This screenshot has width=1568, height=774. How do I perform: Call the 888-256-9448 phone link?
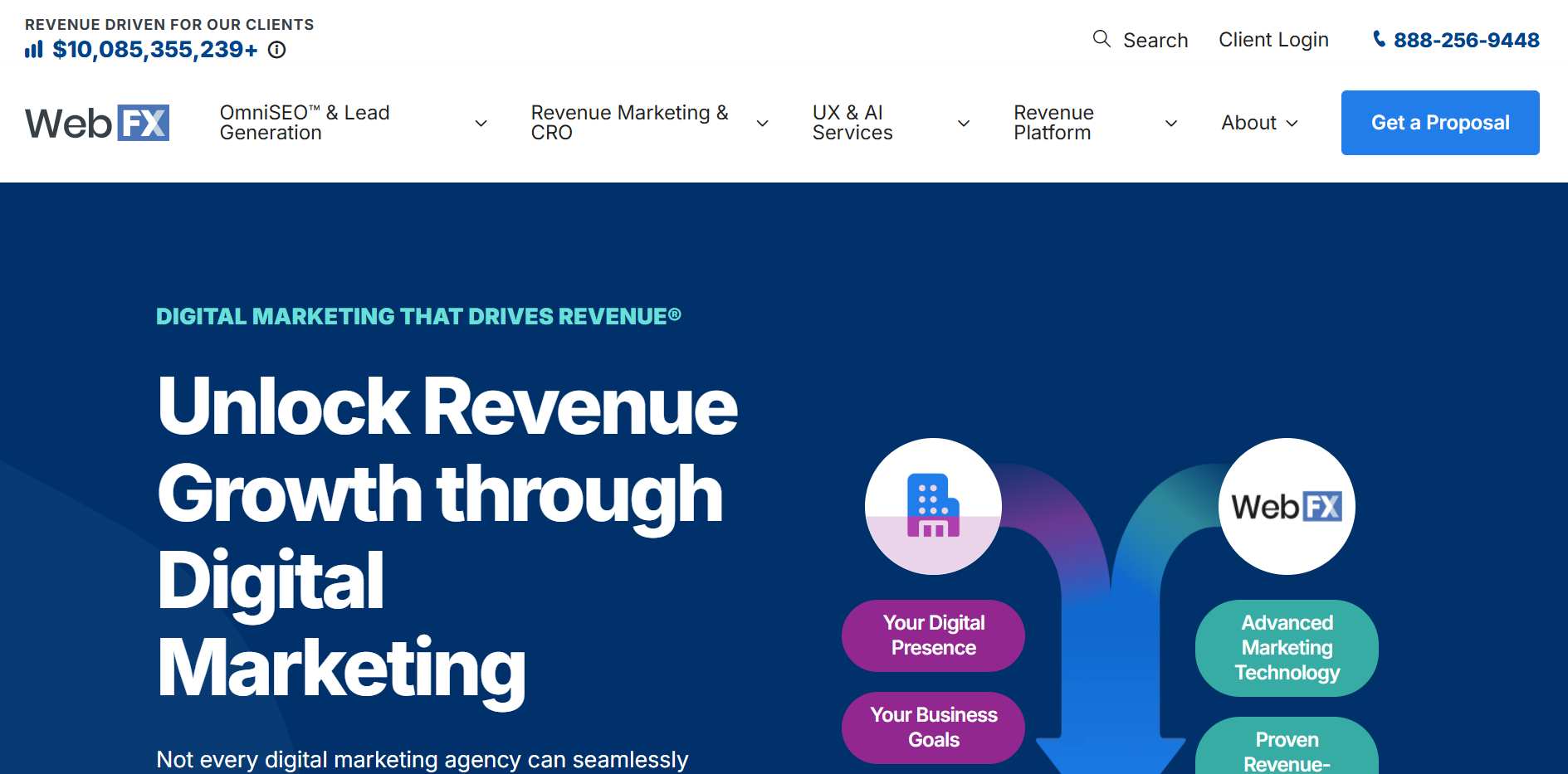click(1466, 40)
